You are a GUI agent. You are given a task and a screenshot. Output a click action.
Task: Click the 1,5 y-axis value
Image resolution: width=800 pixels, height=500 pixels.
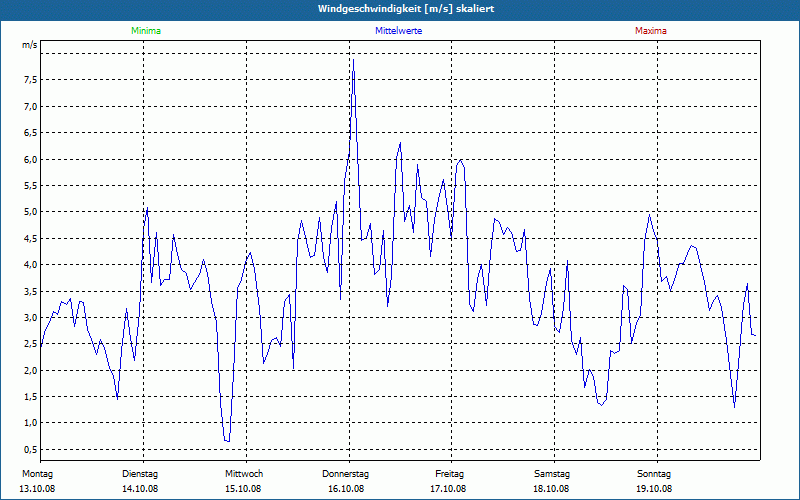tap(30, 397)
